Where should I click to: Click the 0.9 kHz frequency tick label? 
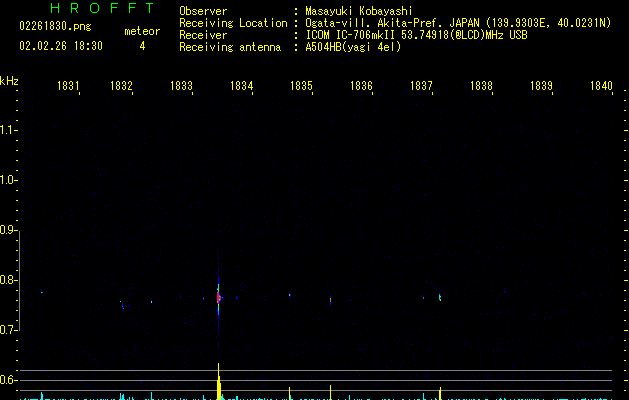8,230
